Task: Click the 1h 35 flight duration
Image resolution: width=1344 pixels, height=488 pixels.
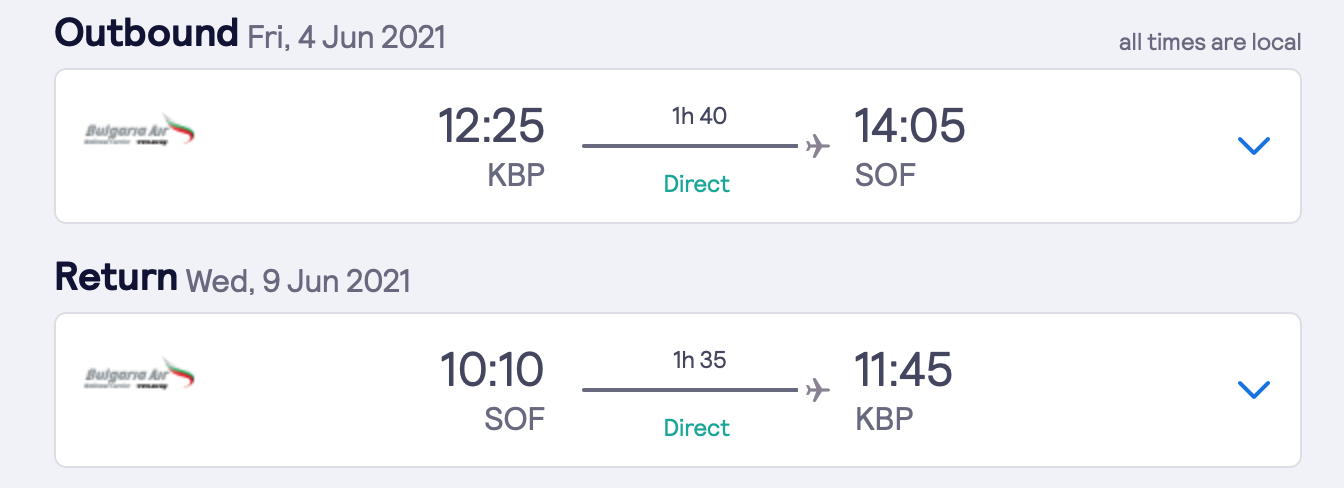Action: click(x=699, y=360)
